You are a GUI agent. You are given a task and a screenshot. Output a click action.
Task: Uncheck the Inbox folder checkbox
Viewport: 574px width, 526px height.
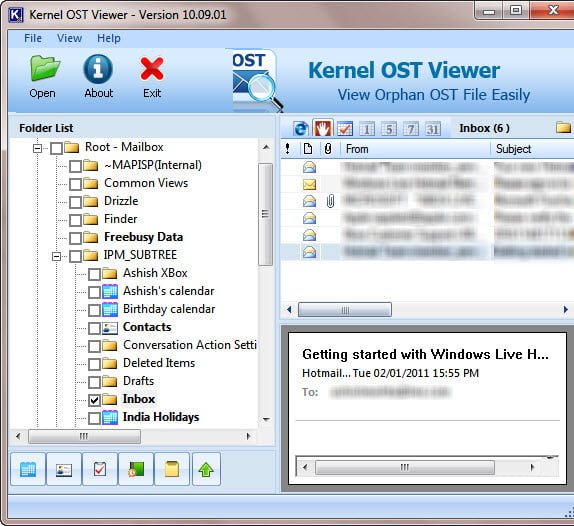[94, 400]
